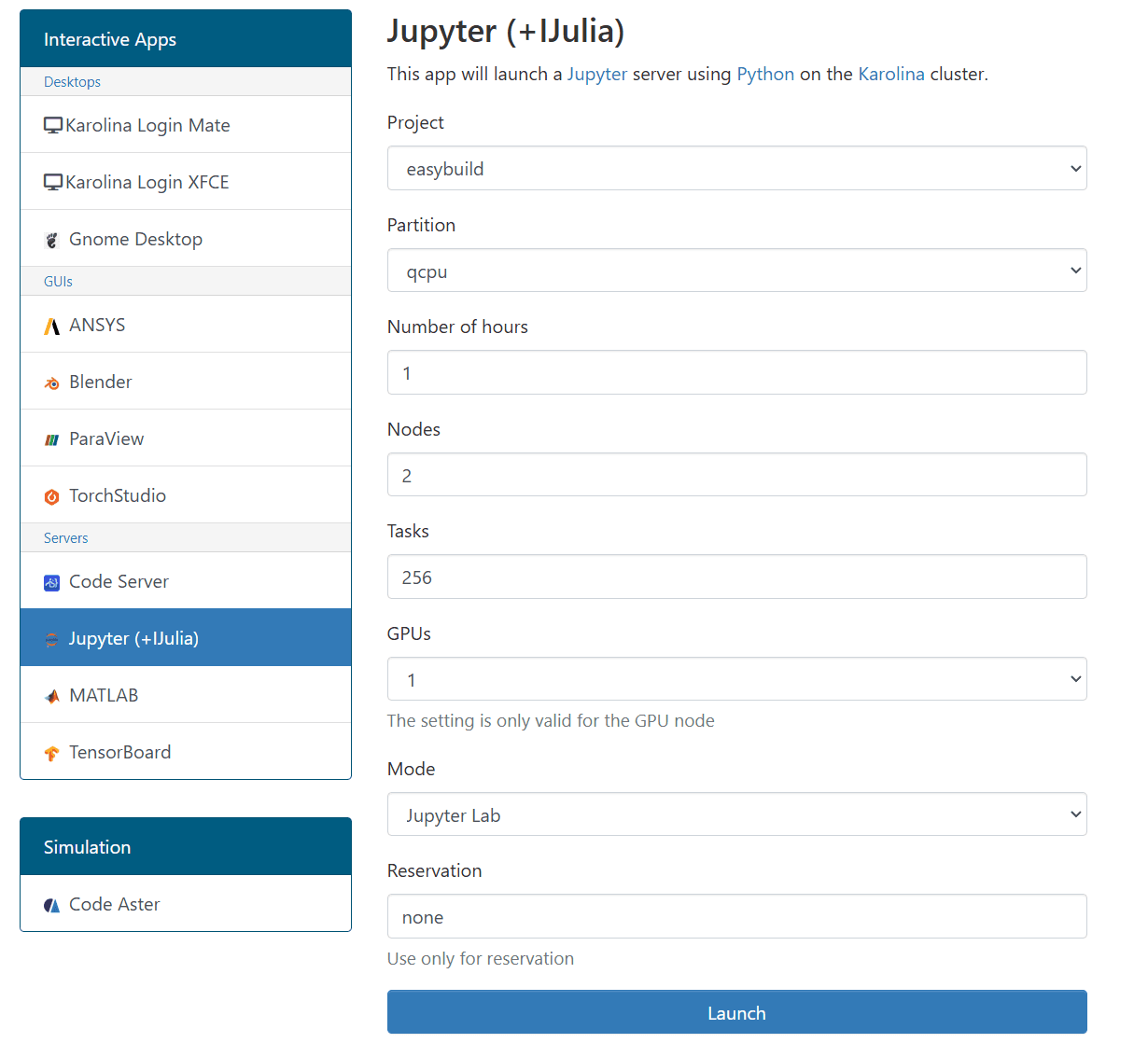
Task: Click the Code Aster logo icon
Action: pos(52,905)
